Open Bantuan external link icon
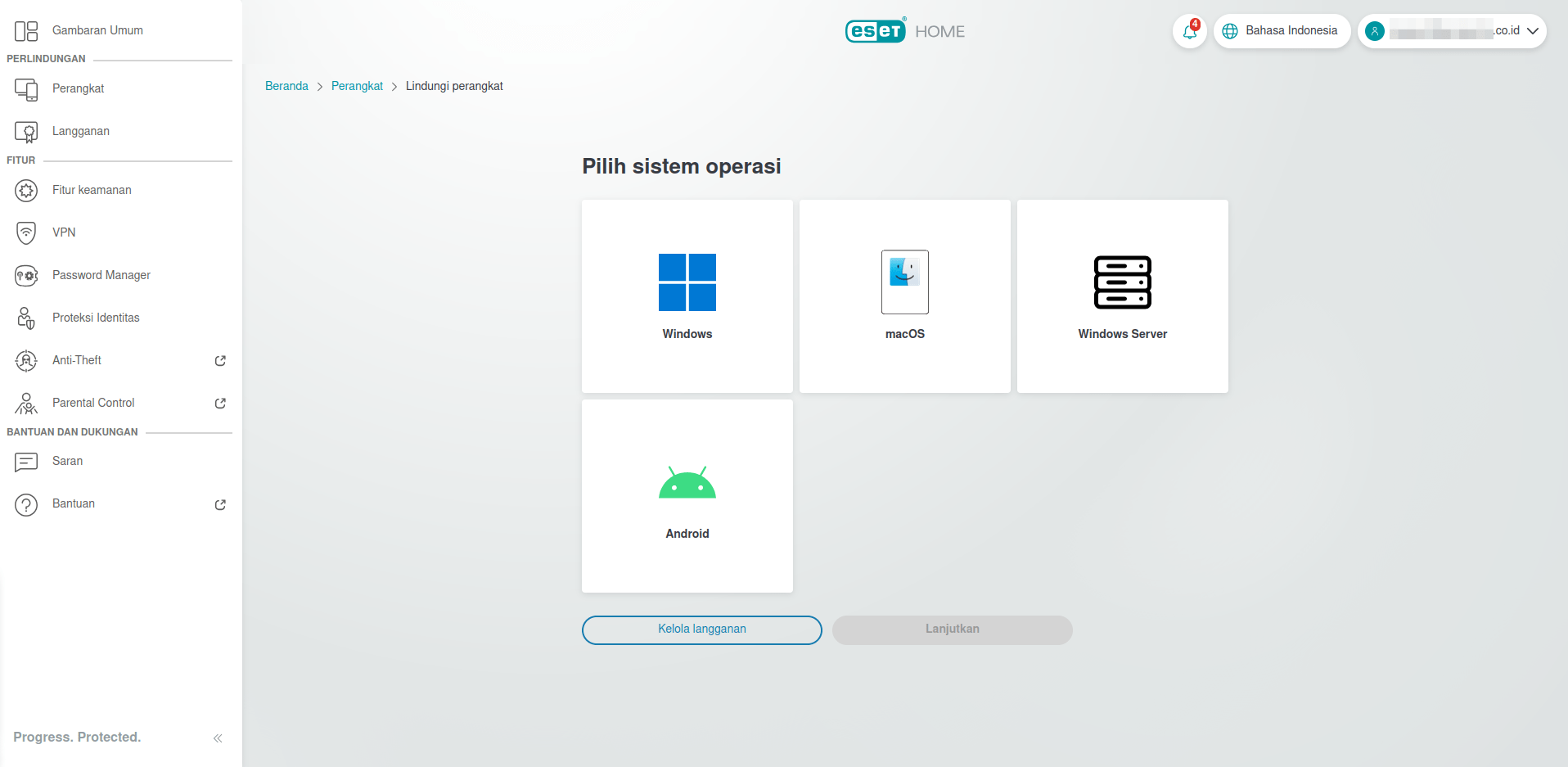1568x767 pixels. (x=220, y=505)
